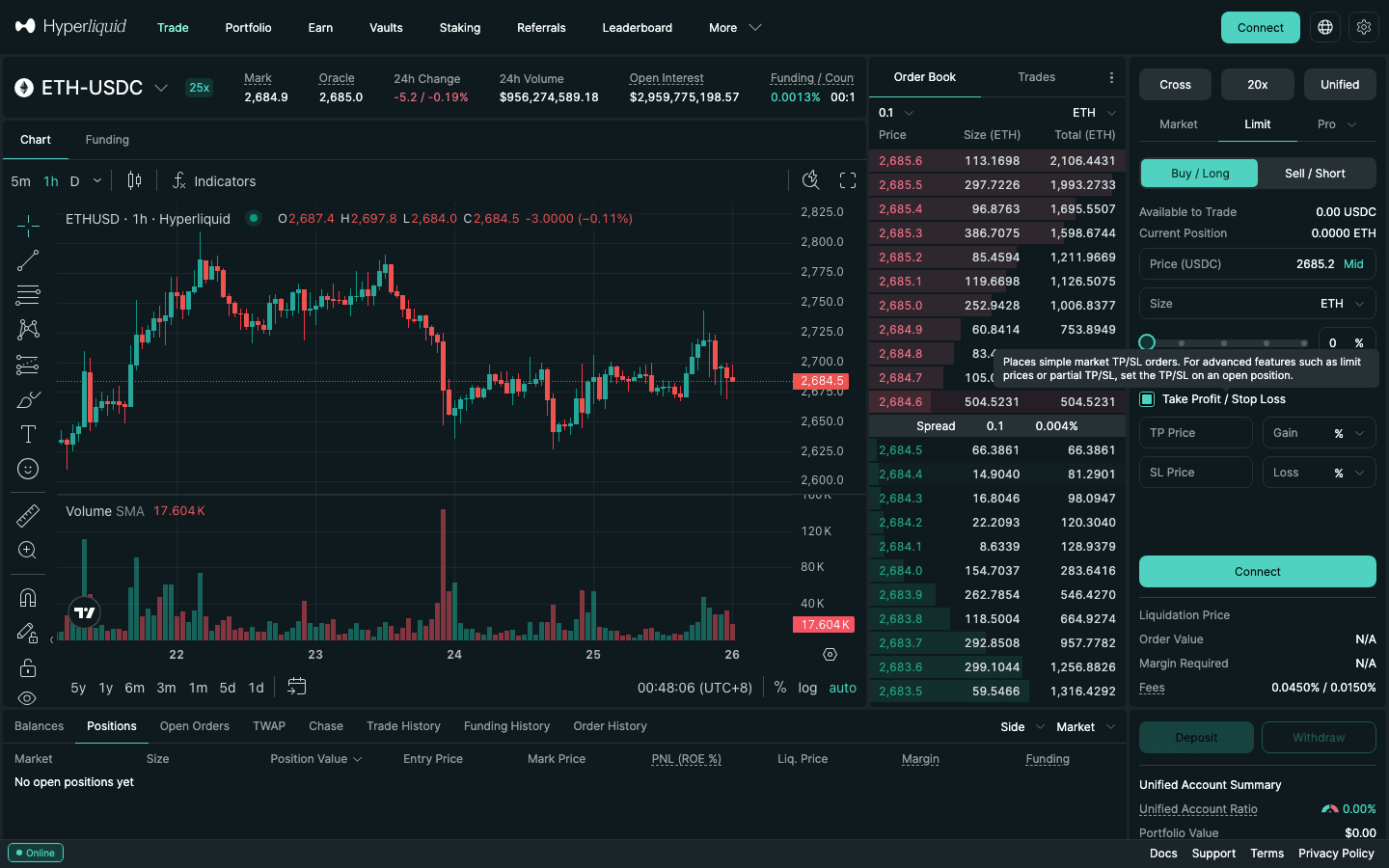The image size is (1389, 868).
Task: Open the Fibonacci retracement tool
Action: pos(28,295)
